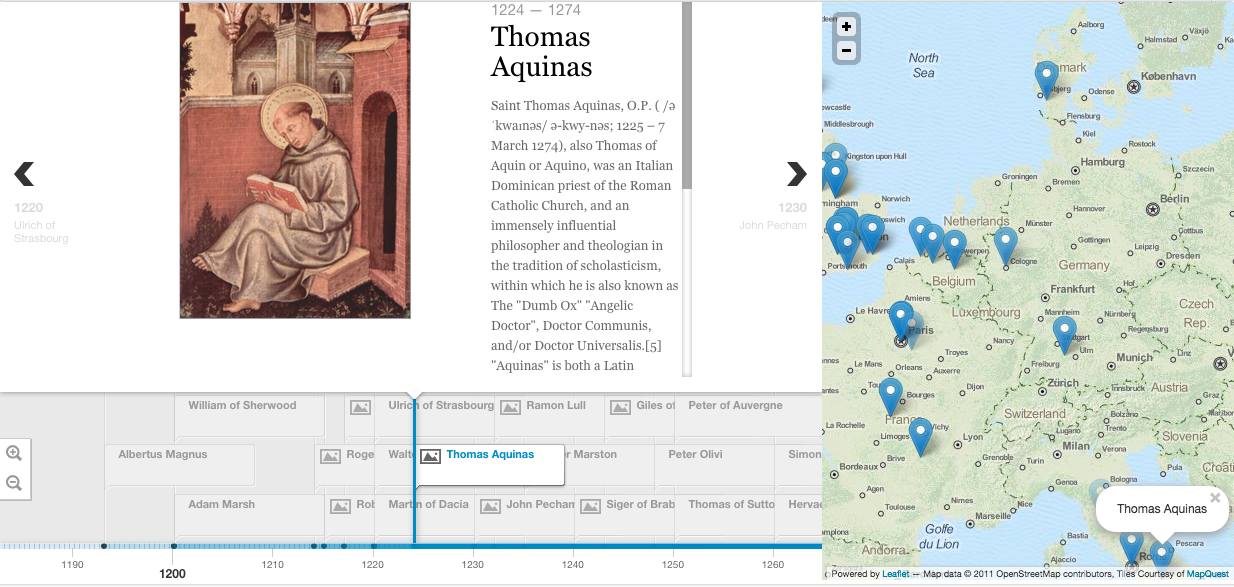Click year 1230 on the timeline axis
The image size is (1234, 587).
tap(473, 565)
